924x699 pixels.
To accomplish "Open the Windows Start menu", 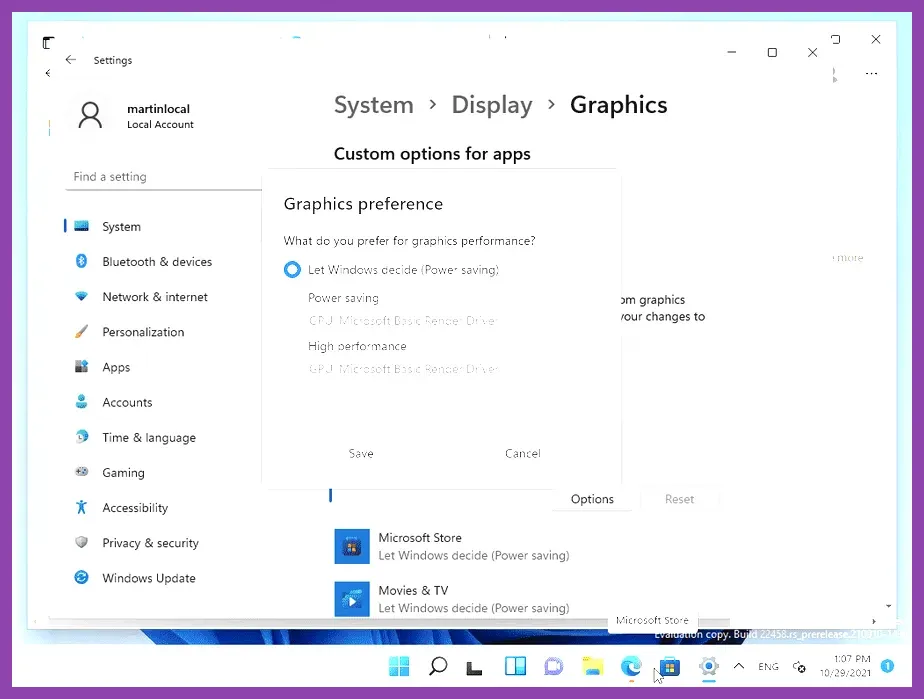I will coord(399,667).
